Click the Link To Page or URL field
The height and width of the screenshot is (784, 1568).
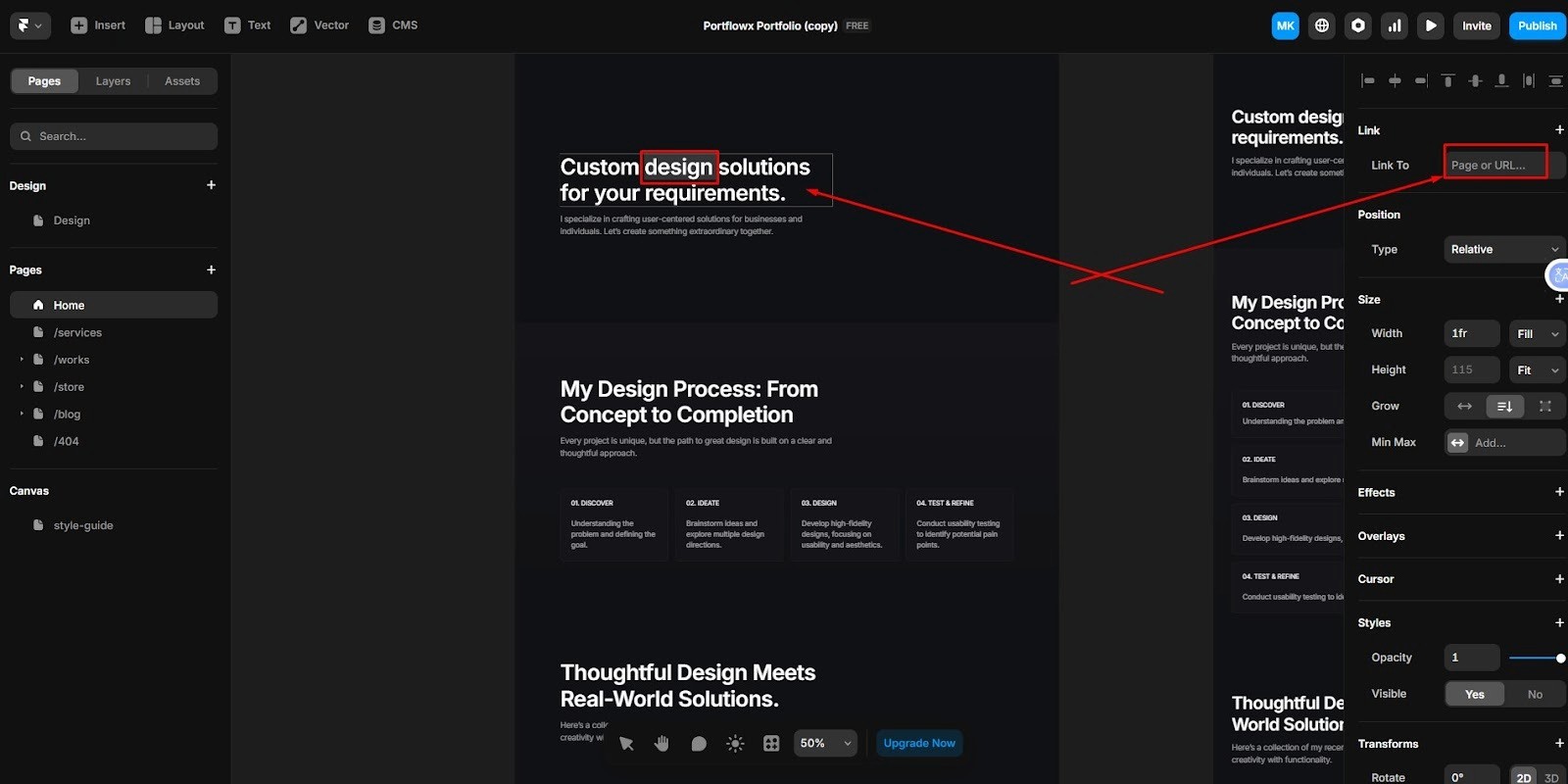[x=1504, y=166]
